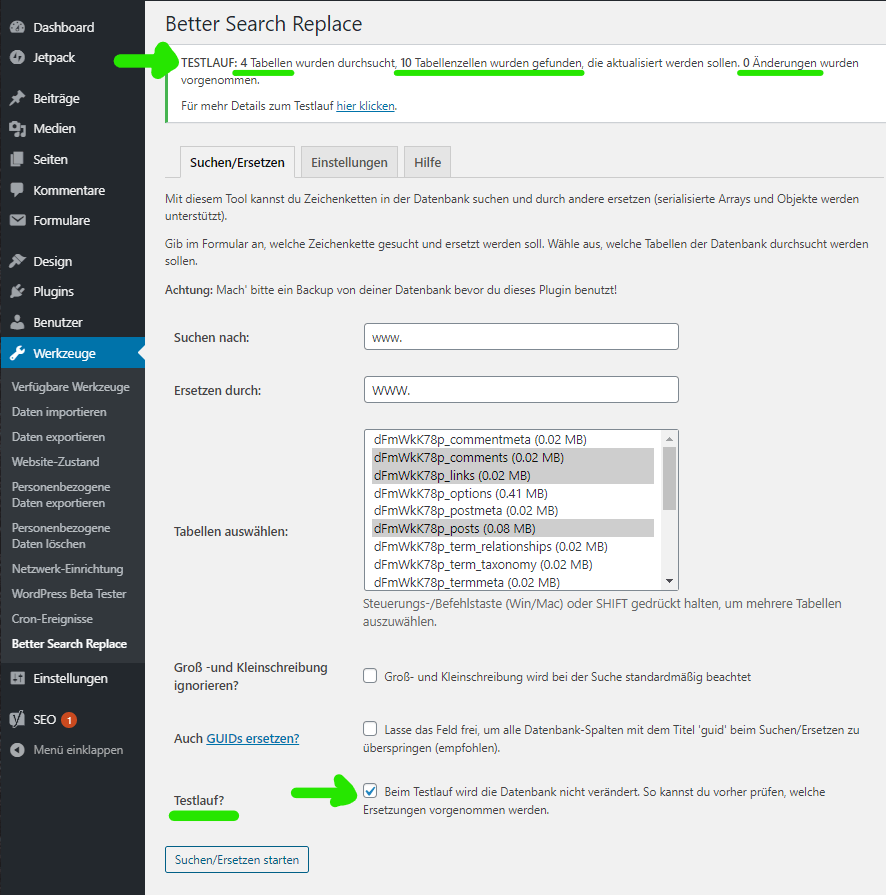The image size is (886, 895).
Task: Open Better Search Replace submenu item
Action: (x=69, y=644)
